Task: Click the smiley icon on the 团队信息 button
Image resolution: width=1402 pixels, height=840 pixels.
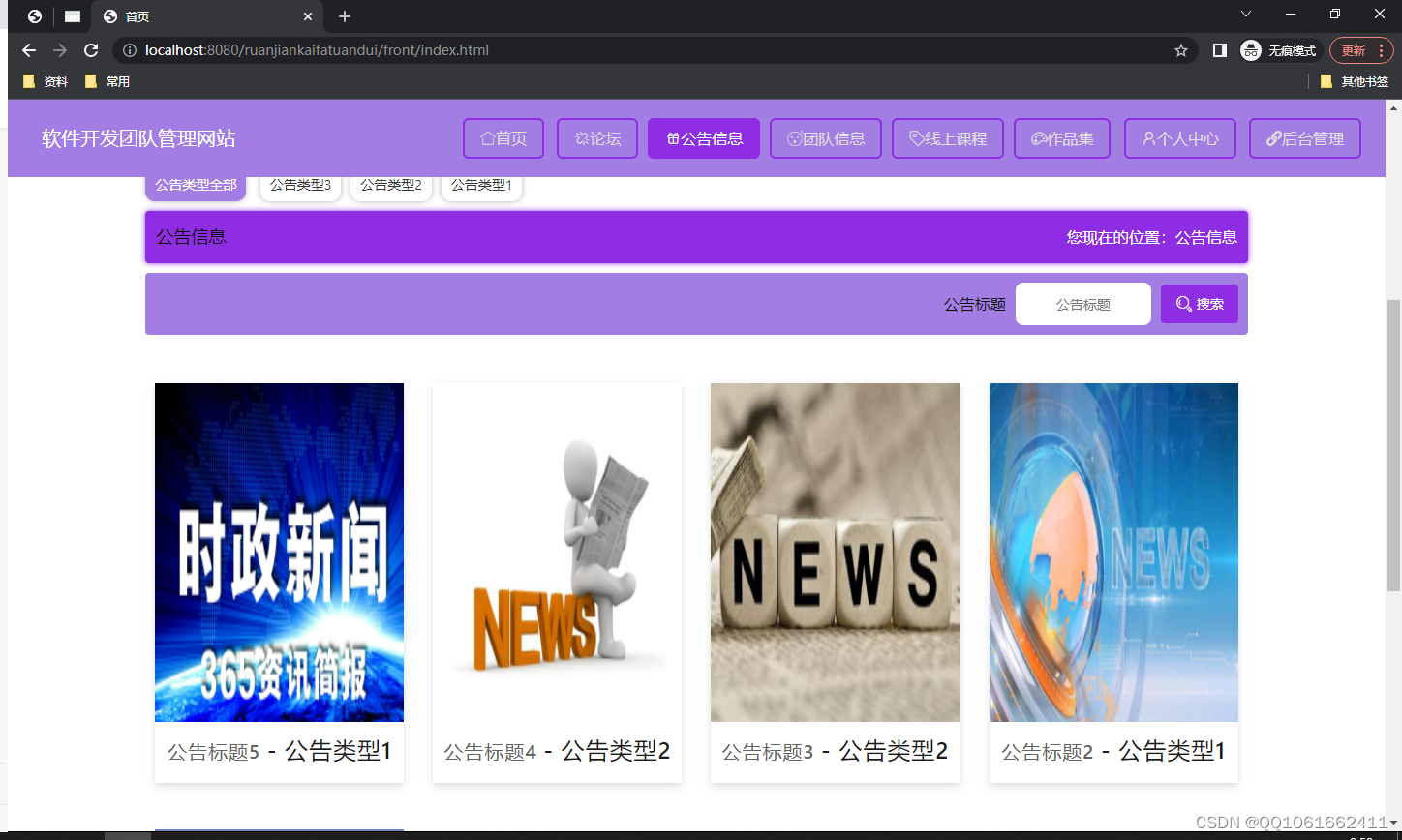Action: pos(796,137)
